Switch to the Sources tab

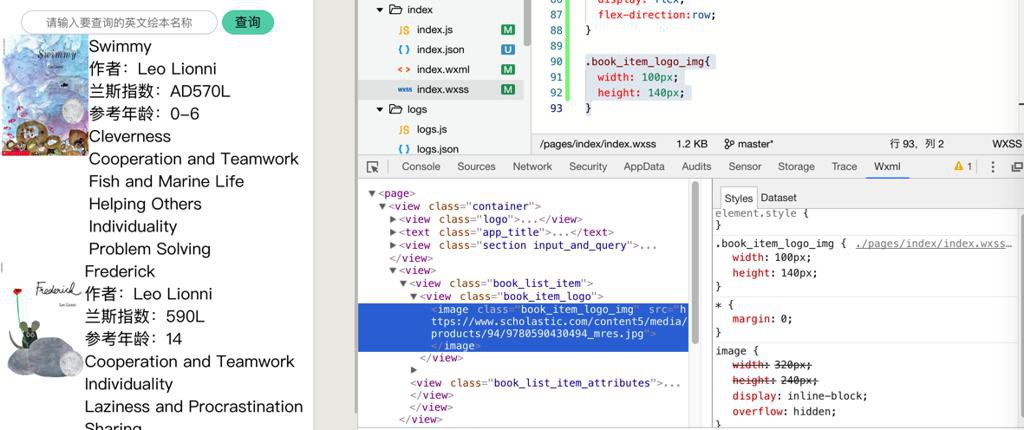[476, 167]
